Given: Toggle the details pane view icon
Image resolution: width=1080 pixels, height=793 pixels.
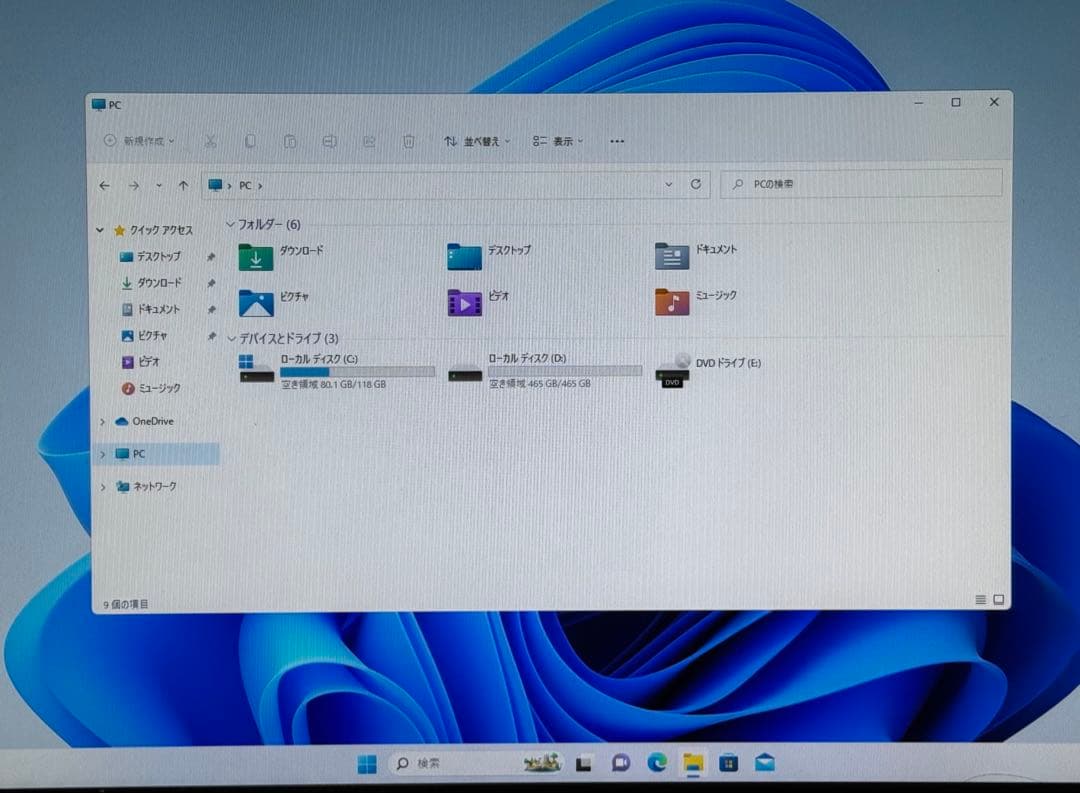Looking at the screenshot, I should (979, 600).
